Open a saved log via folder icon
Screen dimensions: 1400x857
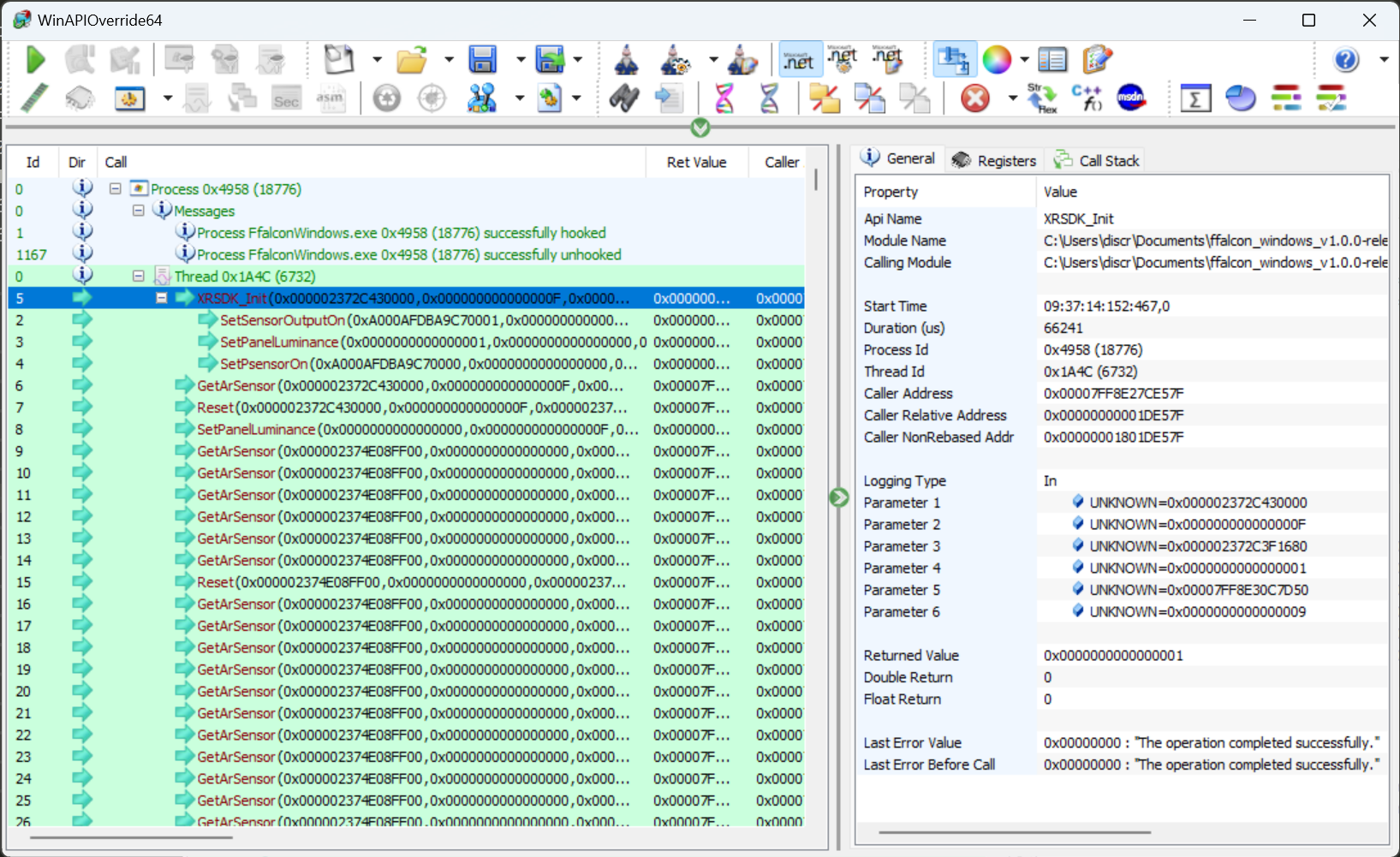click(412, 60)
